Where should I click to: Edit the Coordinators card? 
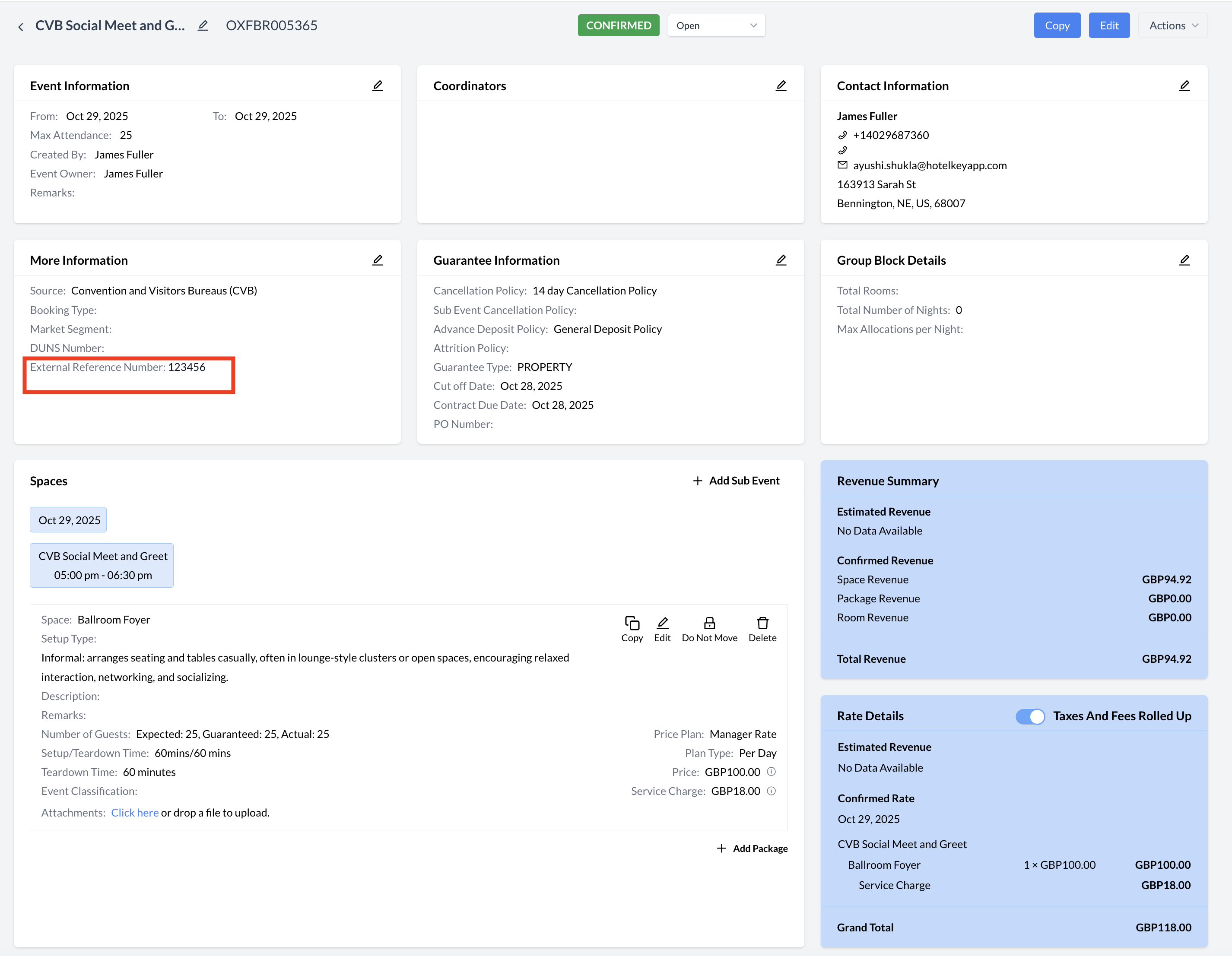[781, 86]
